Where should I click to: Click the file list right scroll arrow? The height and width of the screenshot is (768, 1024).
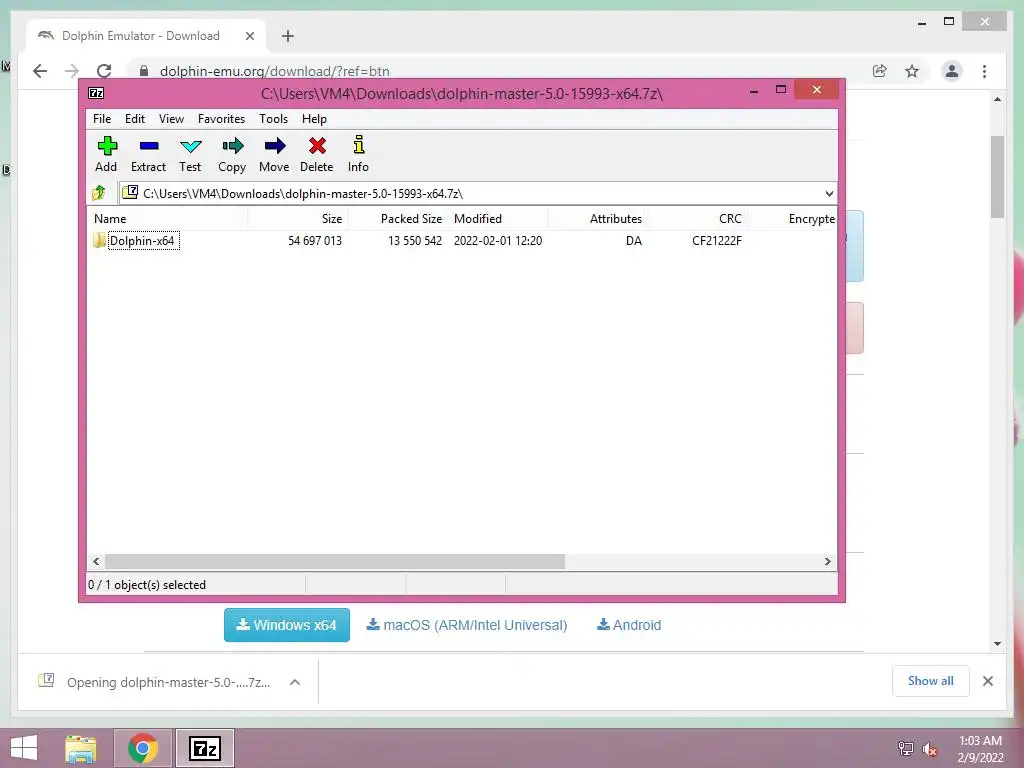[x=827, y=562]
